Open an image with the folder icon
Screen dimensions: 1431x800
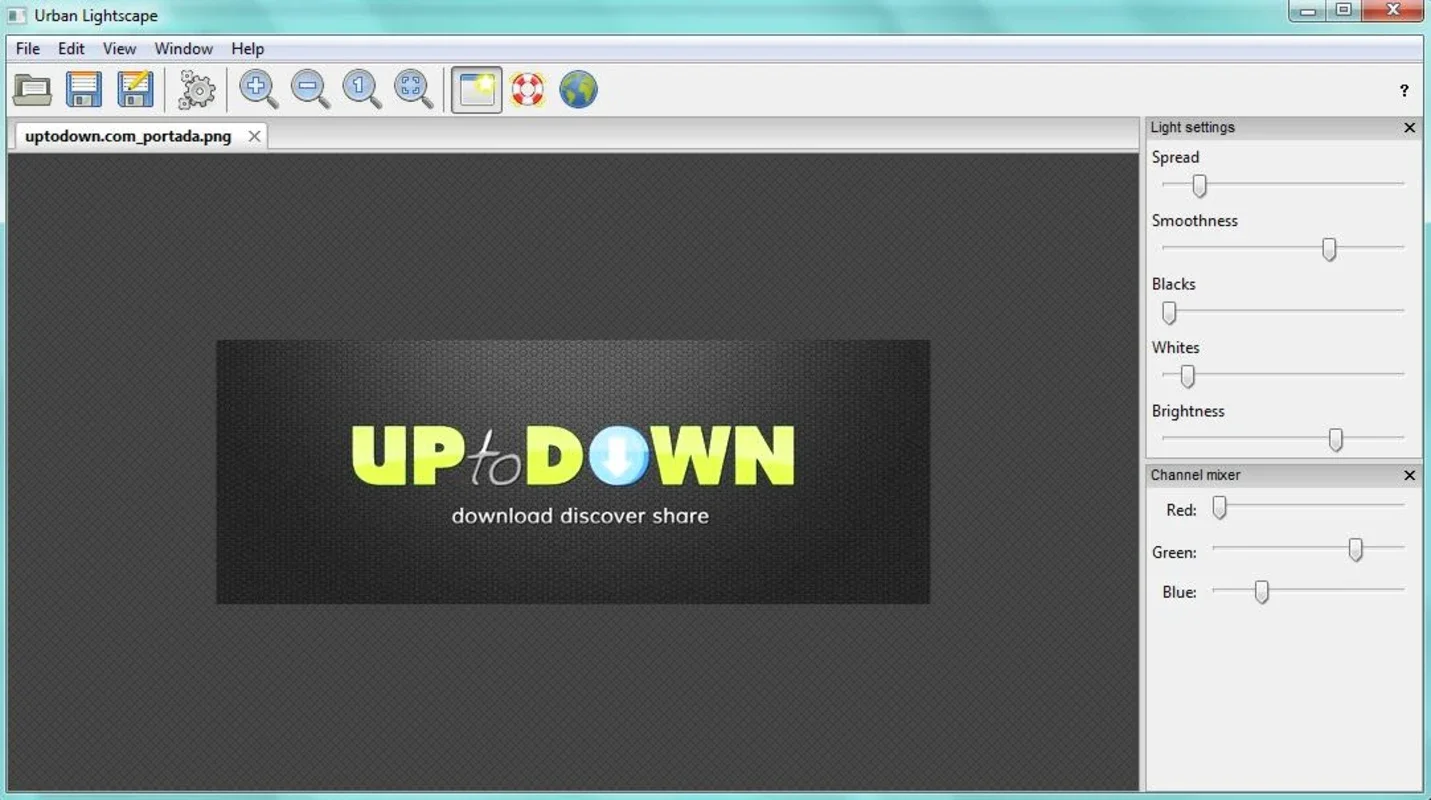tap(32, 90)
